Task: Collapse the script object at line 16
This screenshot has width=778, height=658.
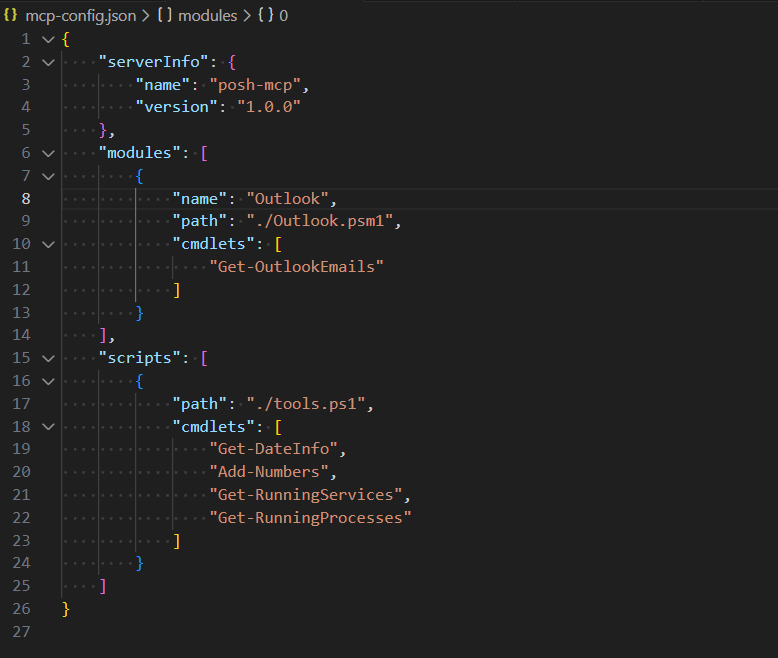Action: 48,381
